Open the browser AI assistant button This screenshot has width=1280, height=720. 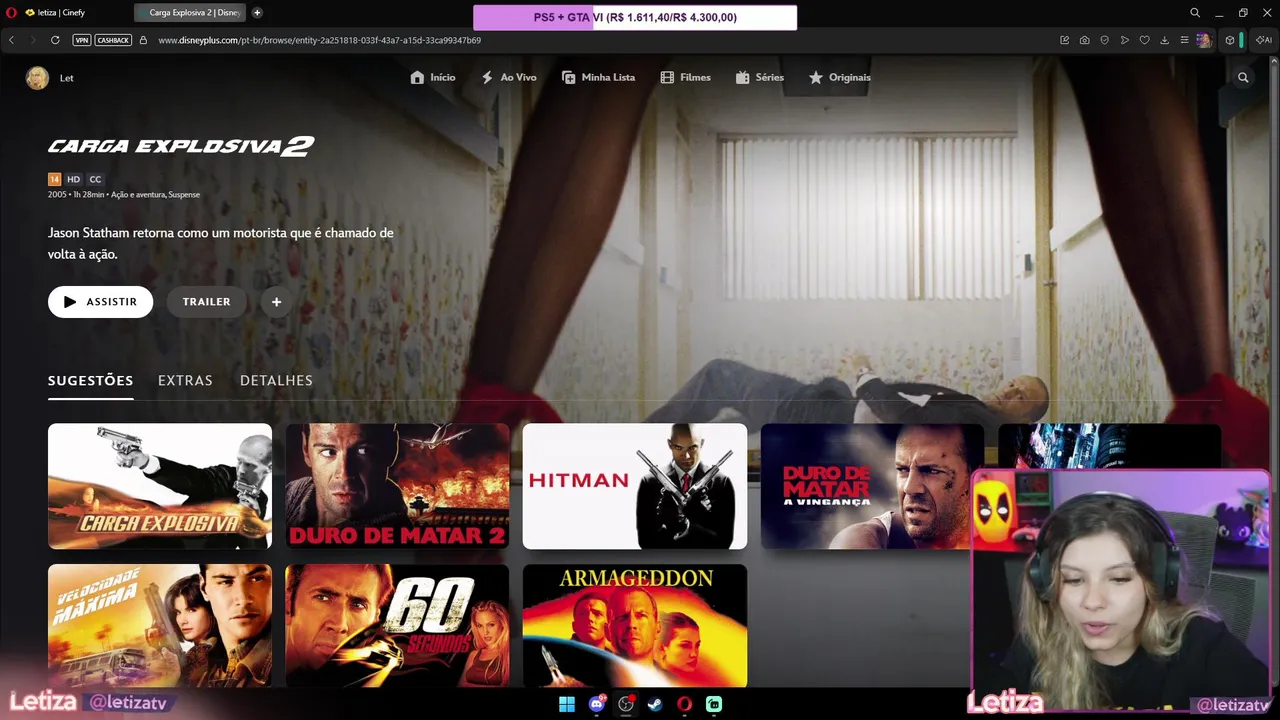click(x=1263, y=40)
